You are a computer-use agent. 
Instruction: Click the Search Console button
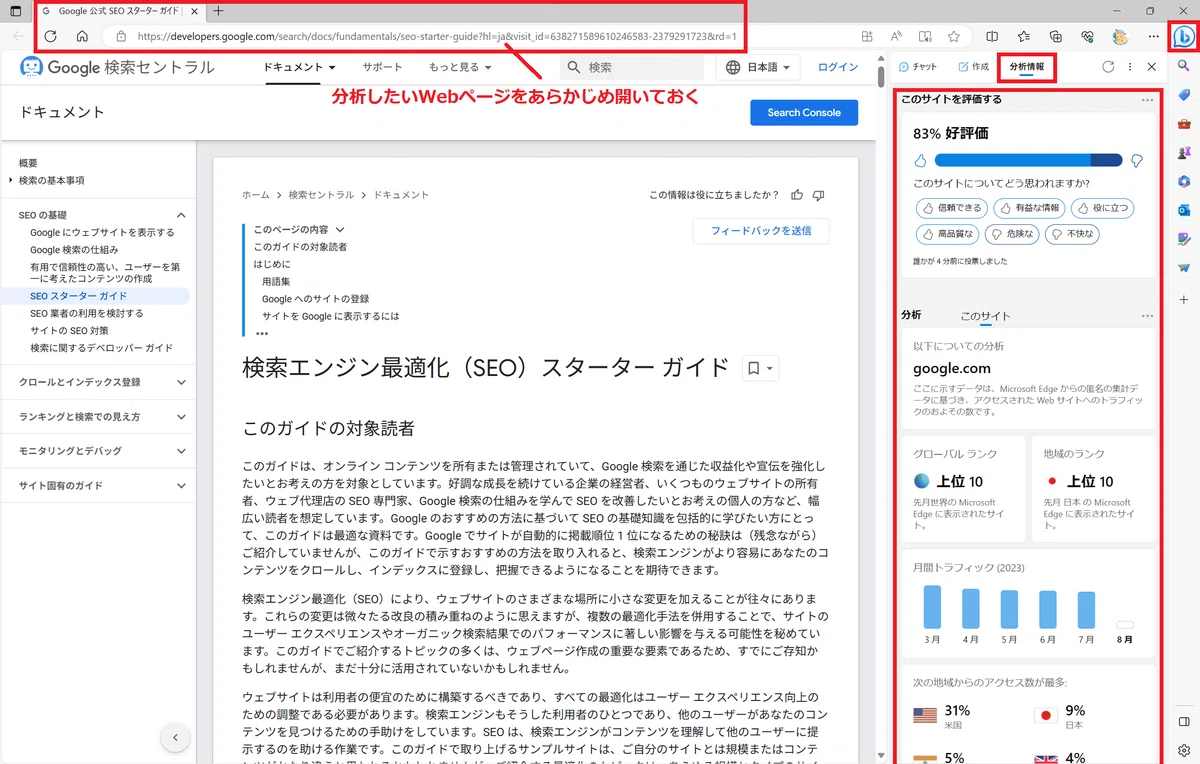804,112
